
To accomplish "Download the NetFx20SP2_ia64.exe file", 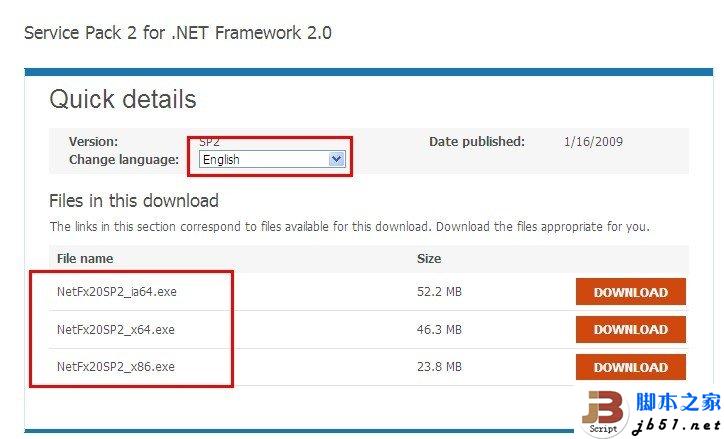I will (x=630, y=292).
